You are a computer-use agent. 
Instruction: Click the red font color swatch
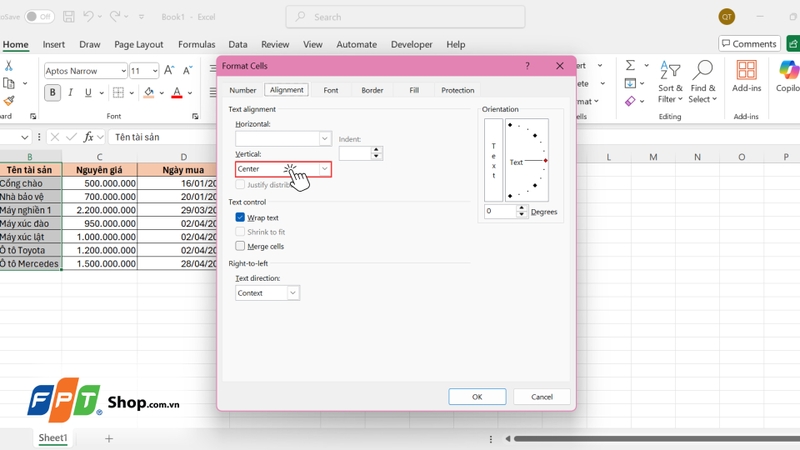pos(177,93)
